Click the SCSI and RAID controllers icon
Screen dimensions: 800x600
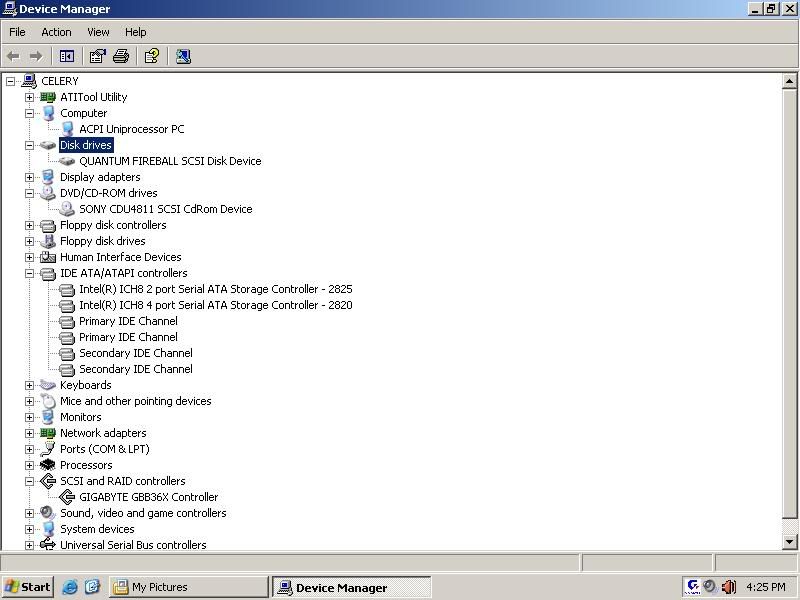[x=48, y=481]
